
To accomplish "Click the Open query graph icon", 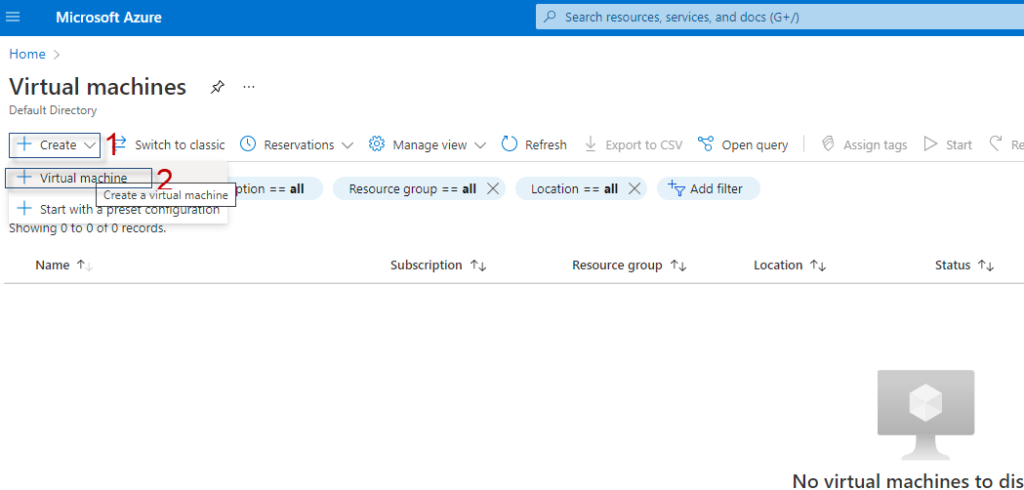I will point(705,144).
